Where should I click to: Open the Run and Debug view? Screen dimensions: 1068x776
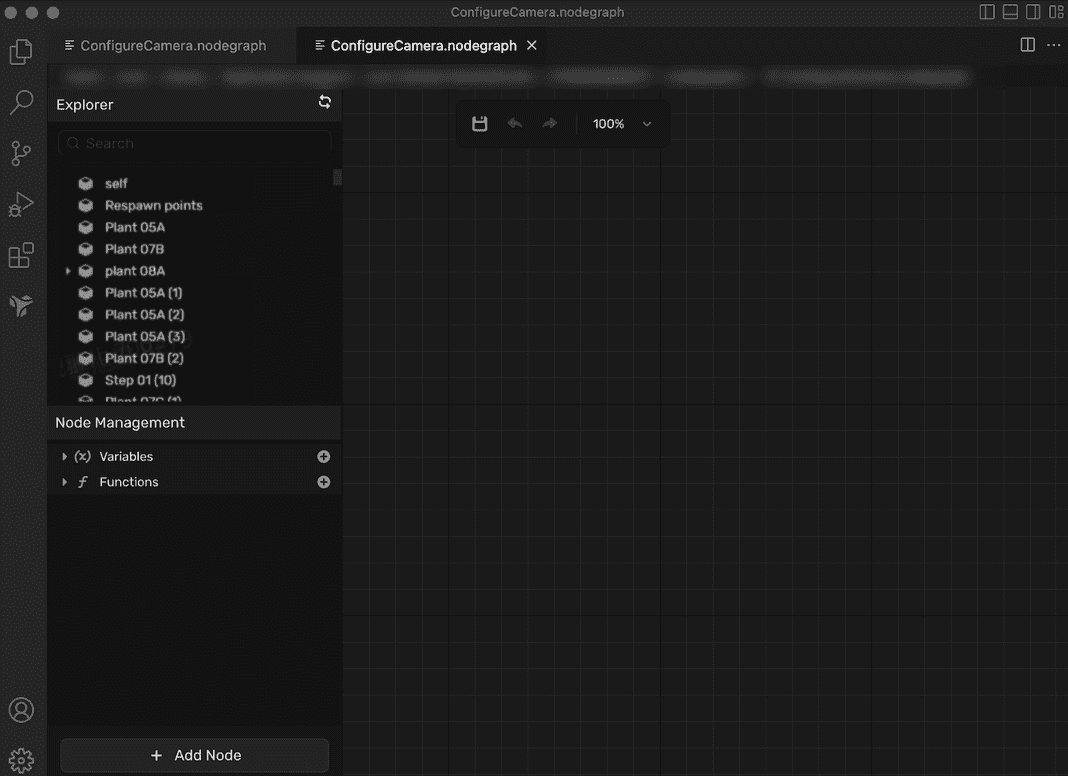tap(22, 204)
